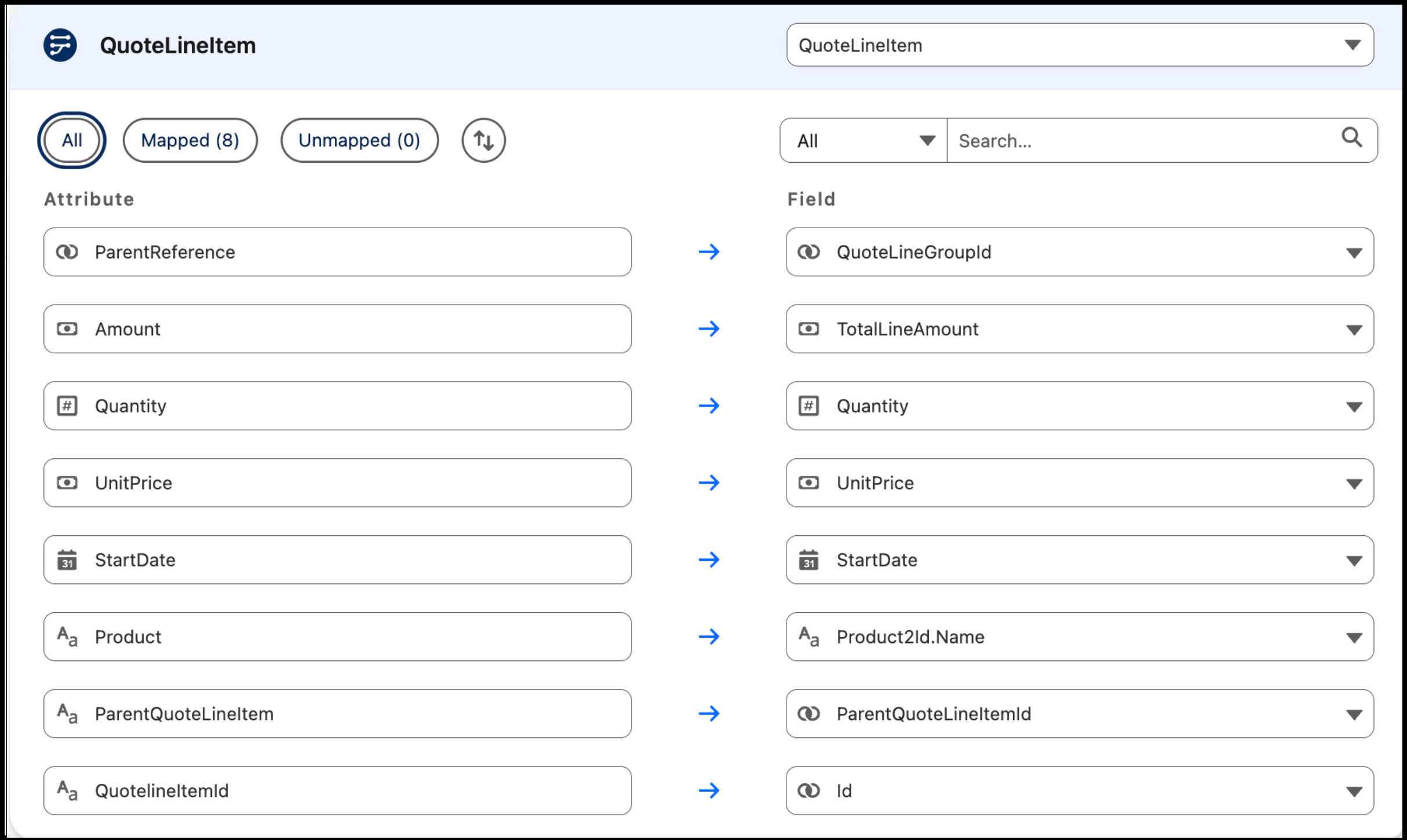Open the All search scope dropdown
The height and width of the screenshot is (840, 1407).
(863, 141)
